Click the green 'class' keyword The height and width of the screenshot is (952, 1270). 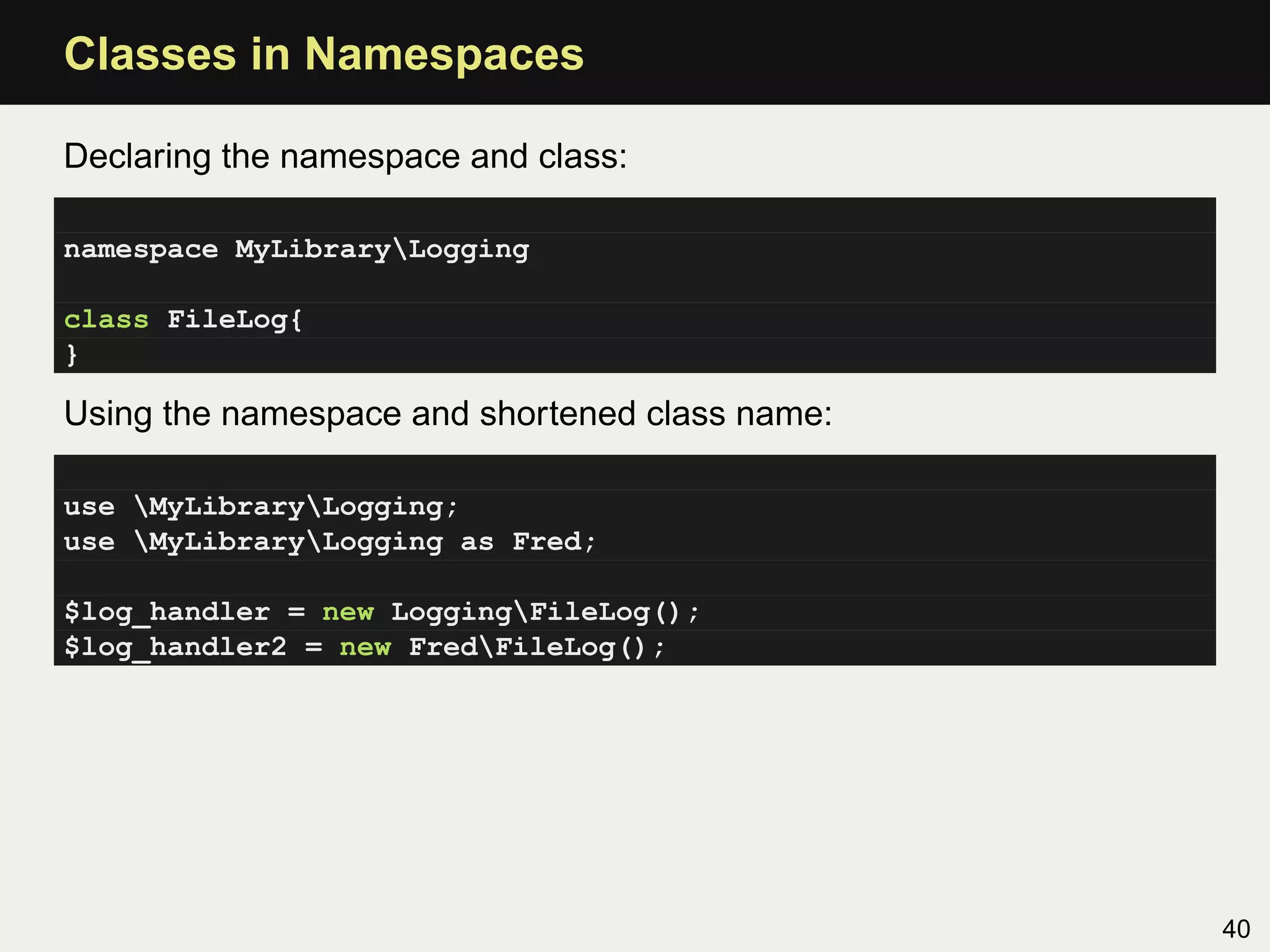pos(107,320)
